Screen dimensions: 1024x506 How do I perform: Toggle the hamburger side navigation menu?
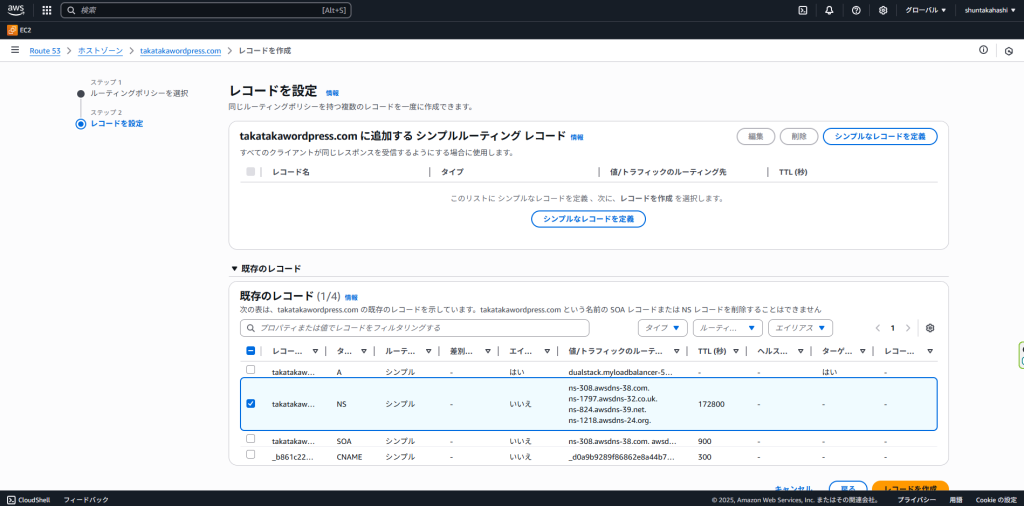coord(15,50)
